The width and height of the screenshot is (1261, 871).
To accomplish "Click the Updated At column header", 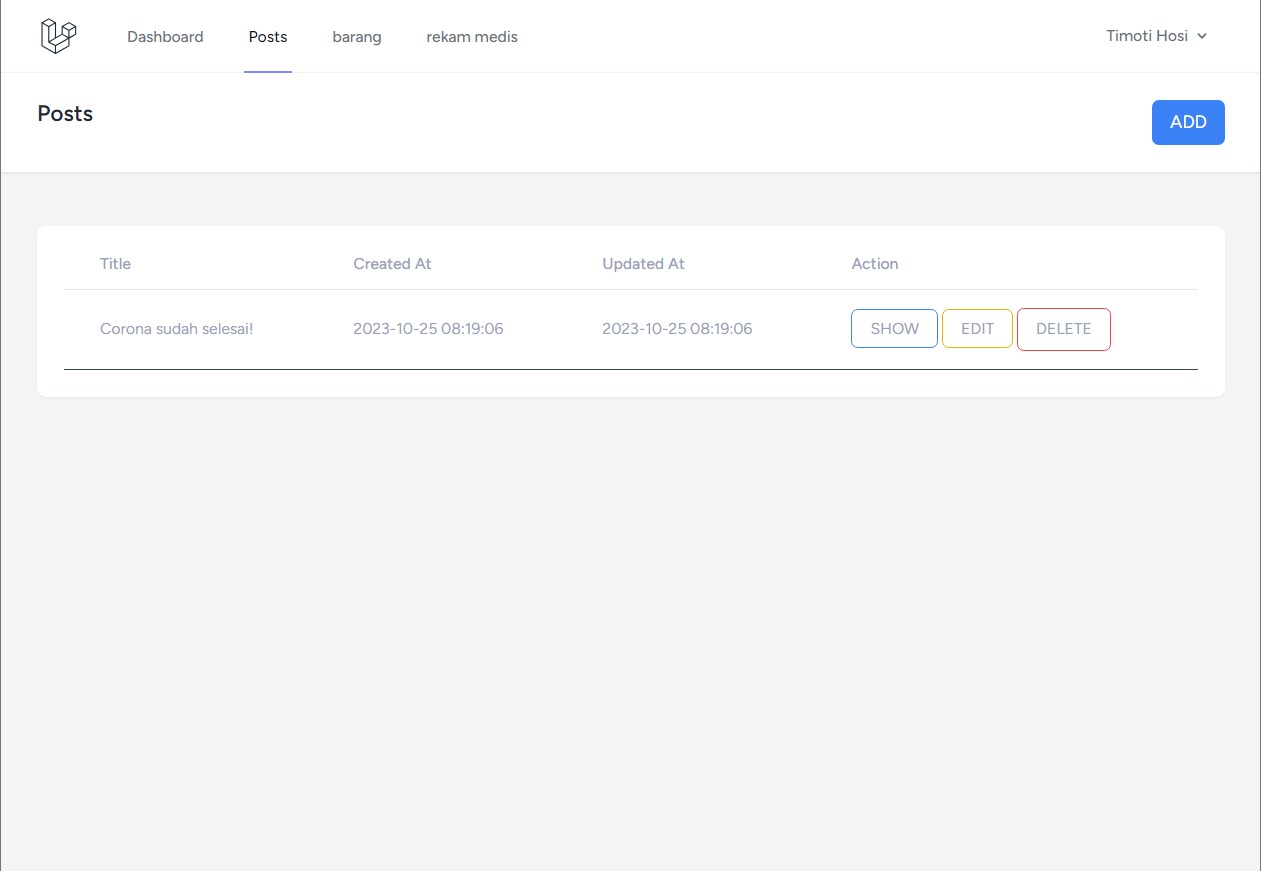I will click(x=643, y=263).
